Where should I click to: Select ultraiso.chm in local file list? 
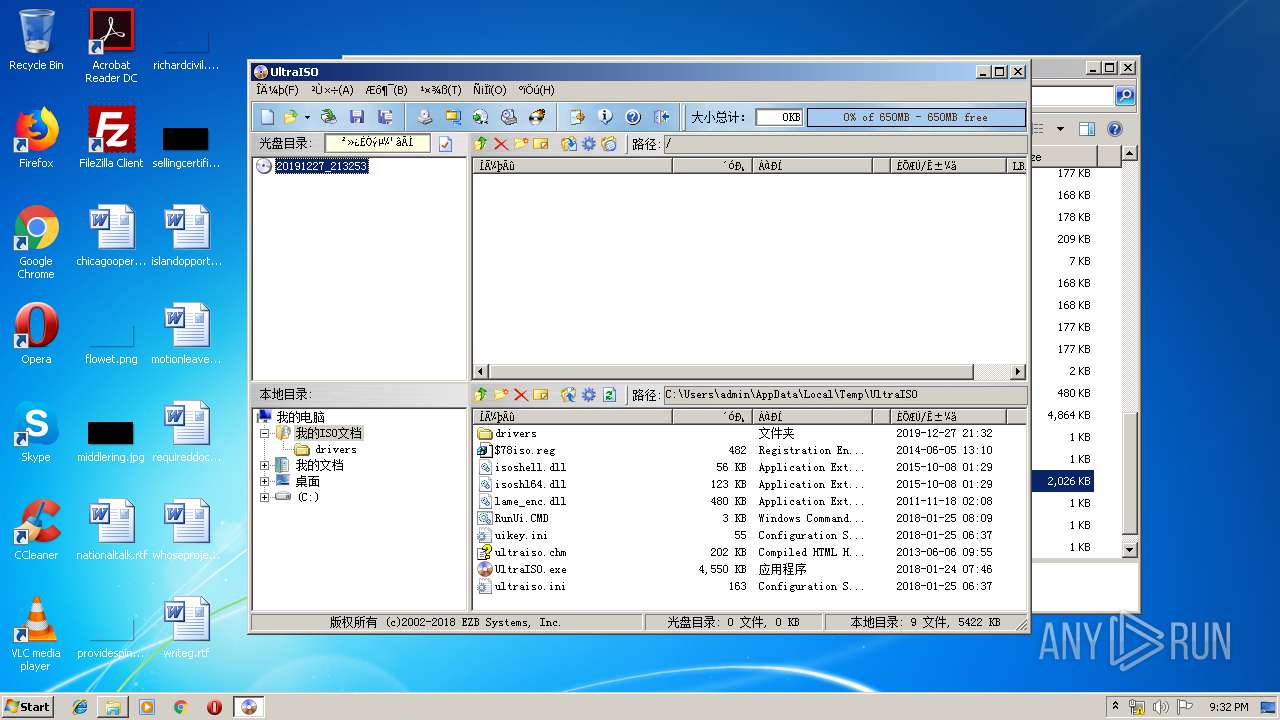pyautogui.click(x=530, y=552)
